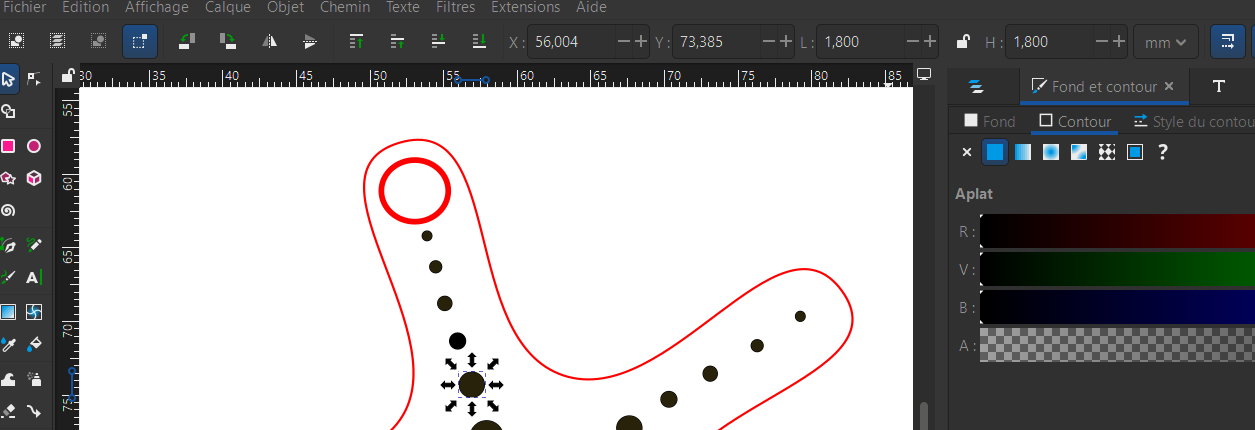The width and height of the screenshot is (1255, 430).
Task: Choose the linear gradient paint type
Action: pyautogui.click(x=1023, y=152)
